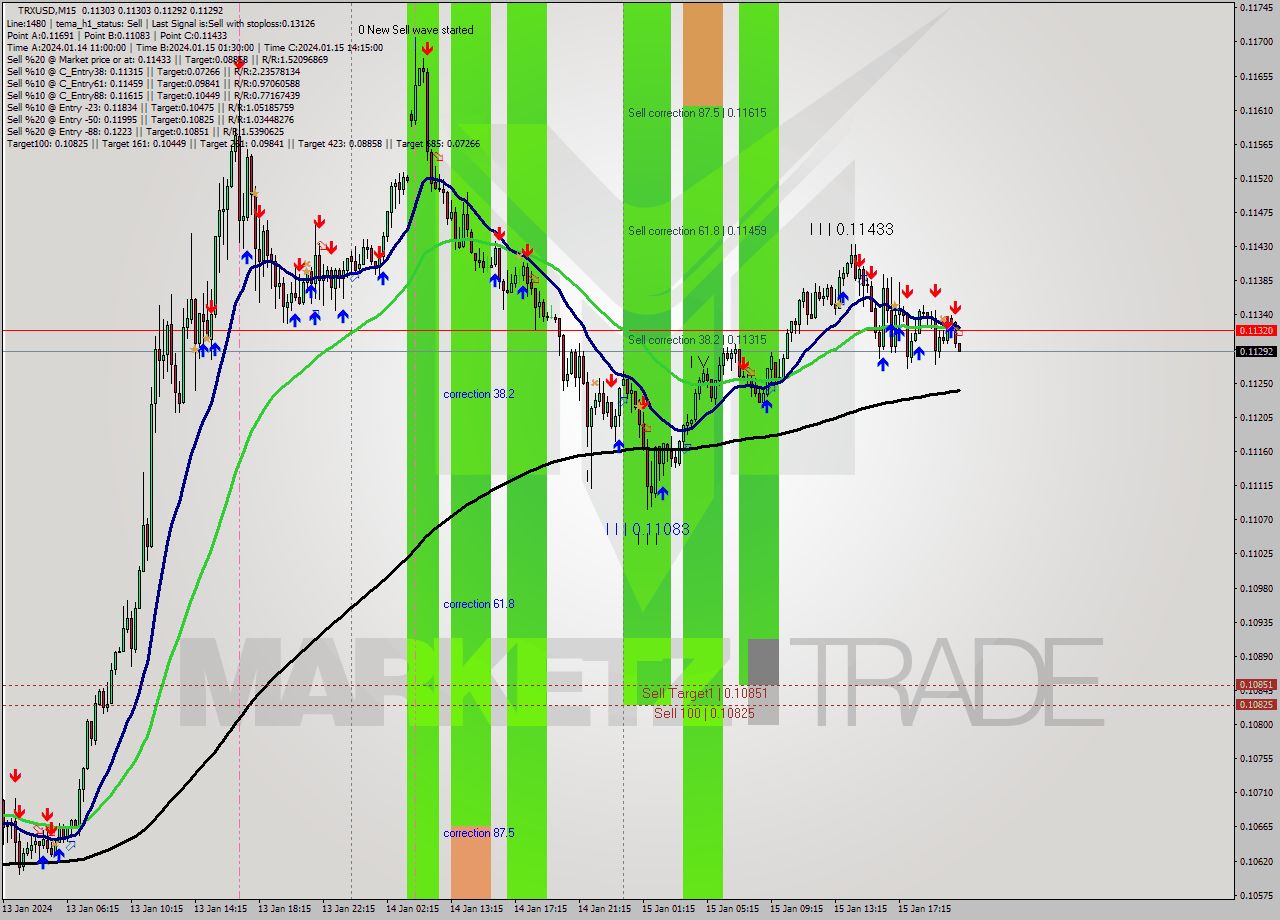1280x920 pixels.
Task: Click the 0.11160 price axis label
Action: (x=1256, y=452)
